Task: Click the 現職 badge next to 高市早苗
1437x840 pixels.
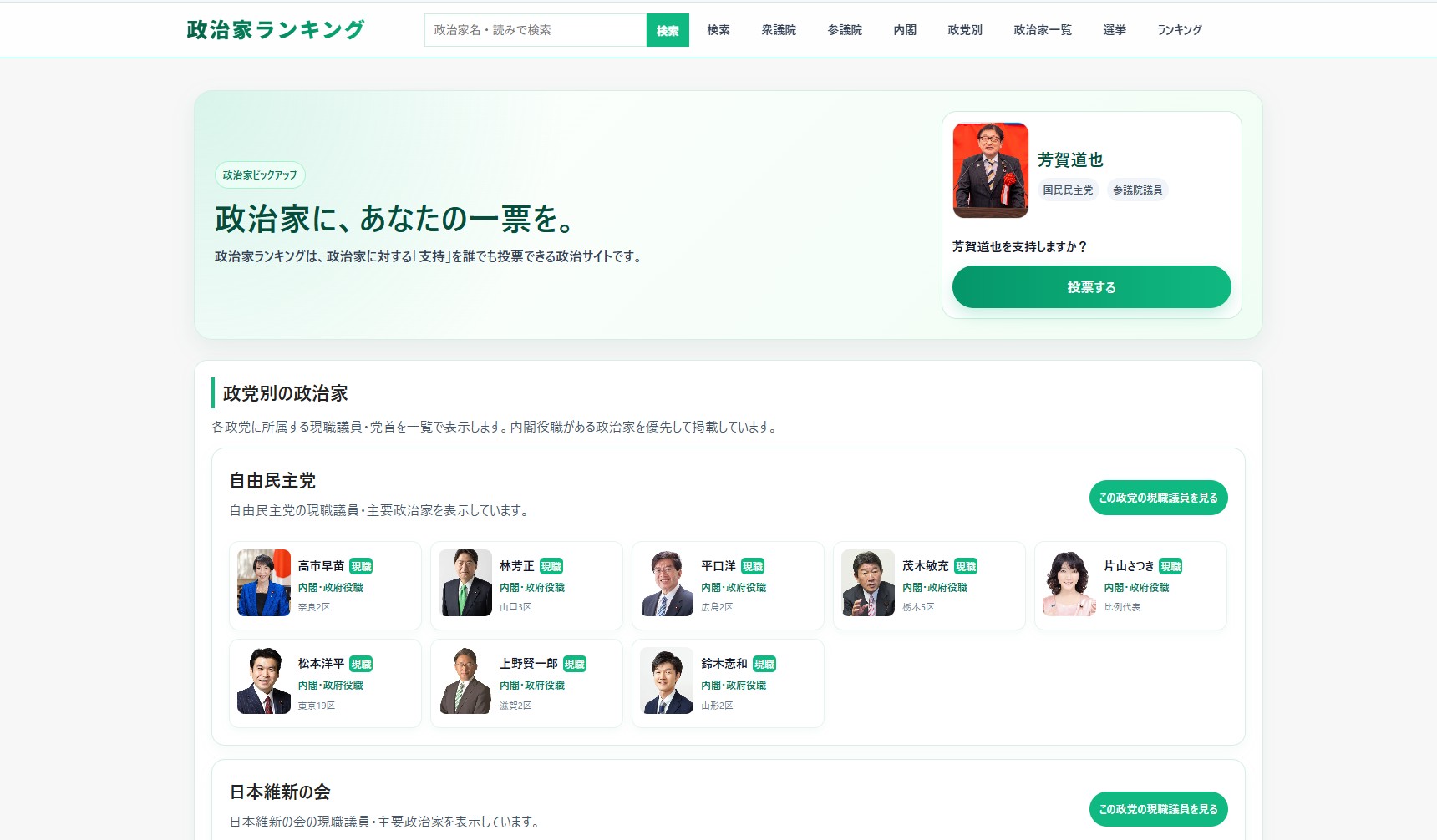Action: point(361,566)
